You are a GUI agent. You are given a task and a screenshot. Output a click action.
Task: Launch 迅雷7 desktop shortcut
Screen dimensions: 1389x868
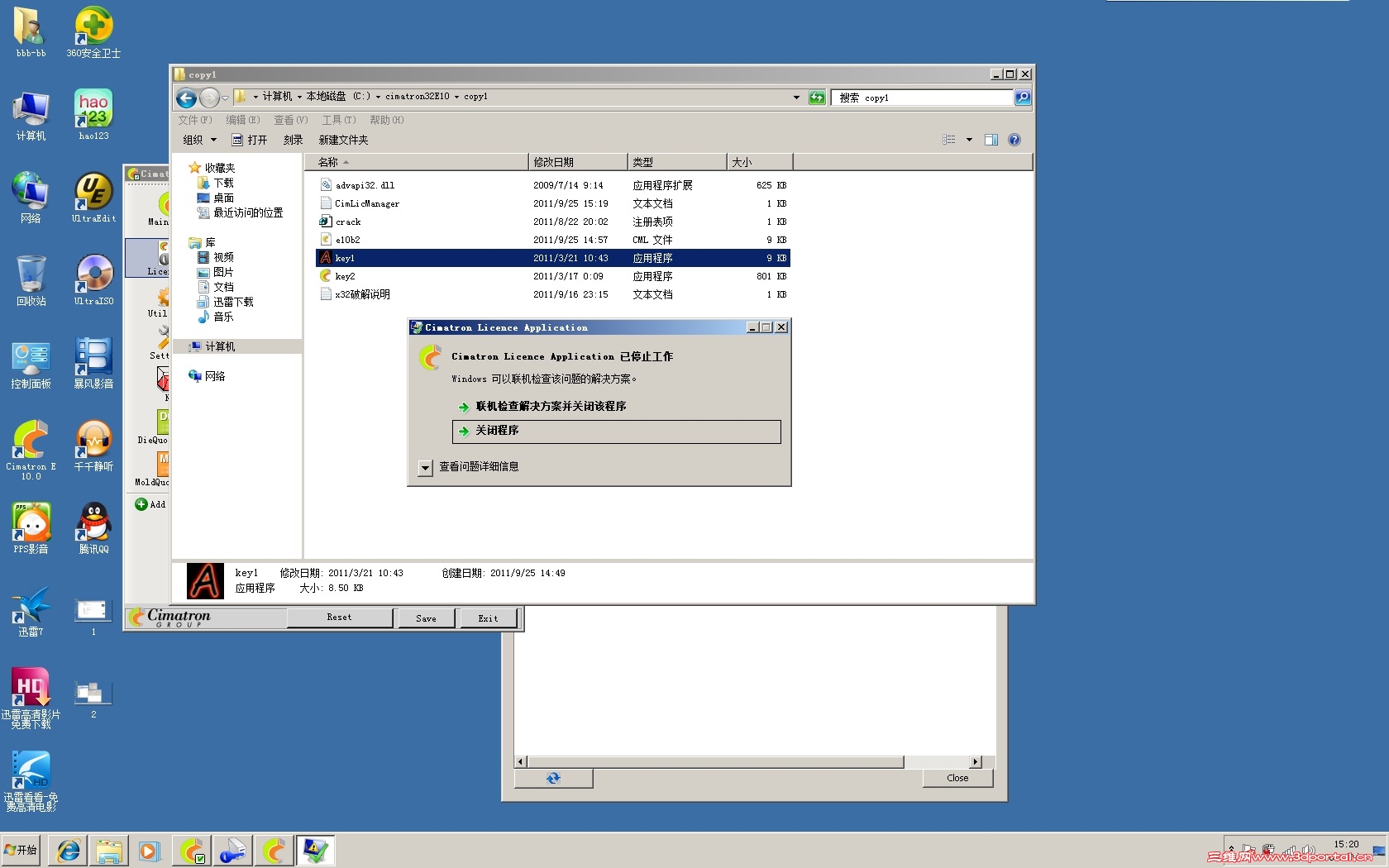31,611
